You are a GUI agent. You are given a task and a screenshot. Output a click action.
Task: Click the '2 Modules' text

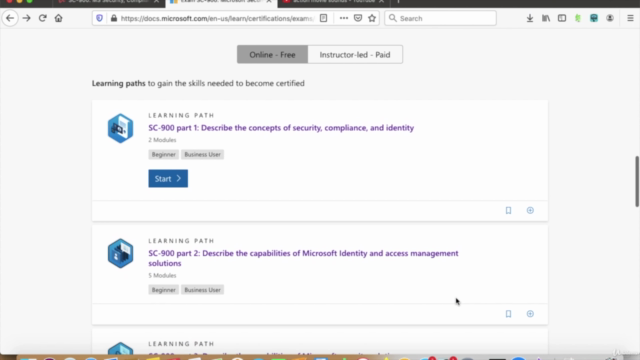162,140
